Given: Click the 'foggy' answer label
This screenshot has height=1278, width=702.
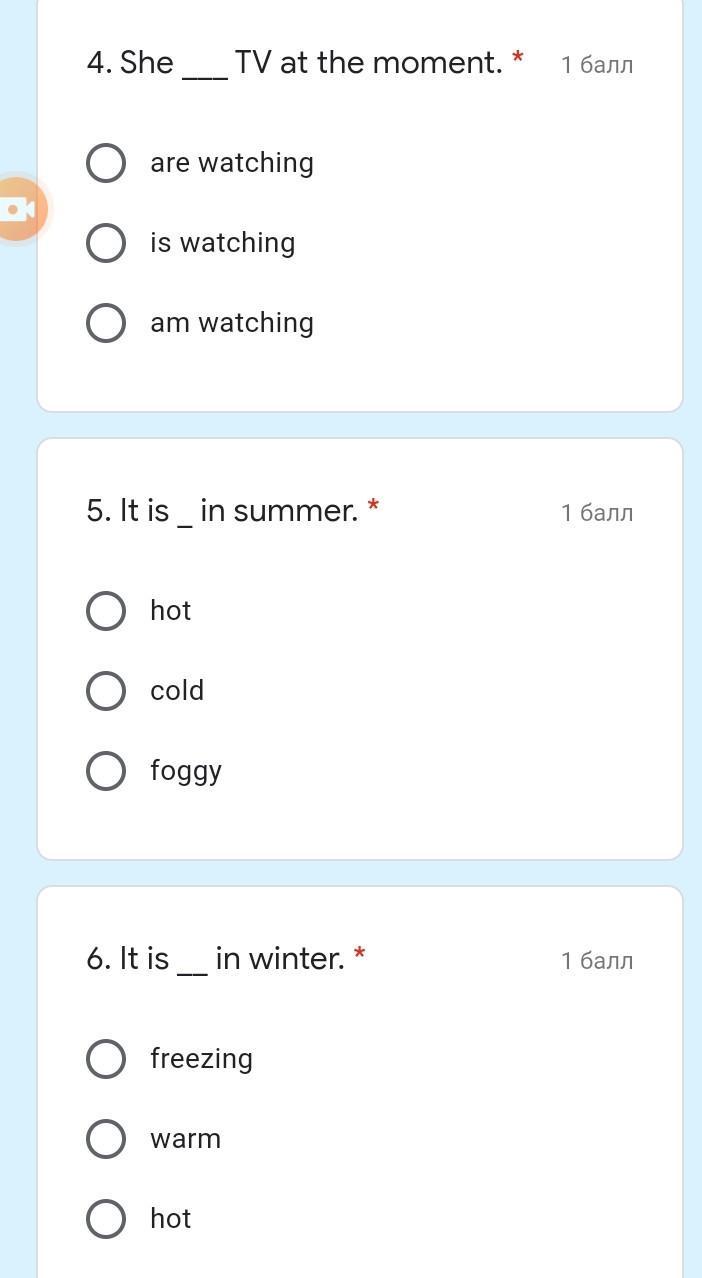Looking at the screenshot, I should 186,771.
